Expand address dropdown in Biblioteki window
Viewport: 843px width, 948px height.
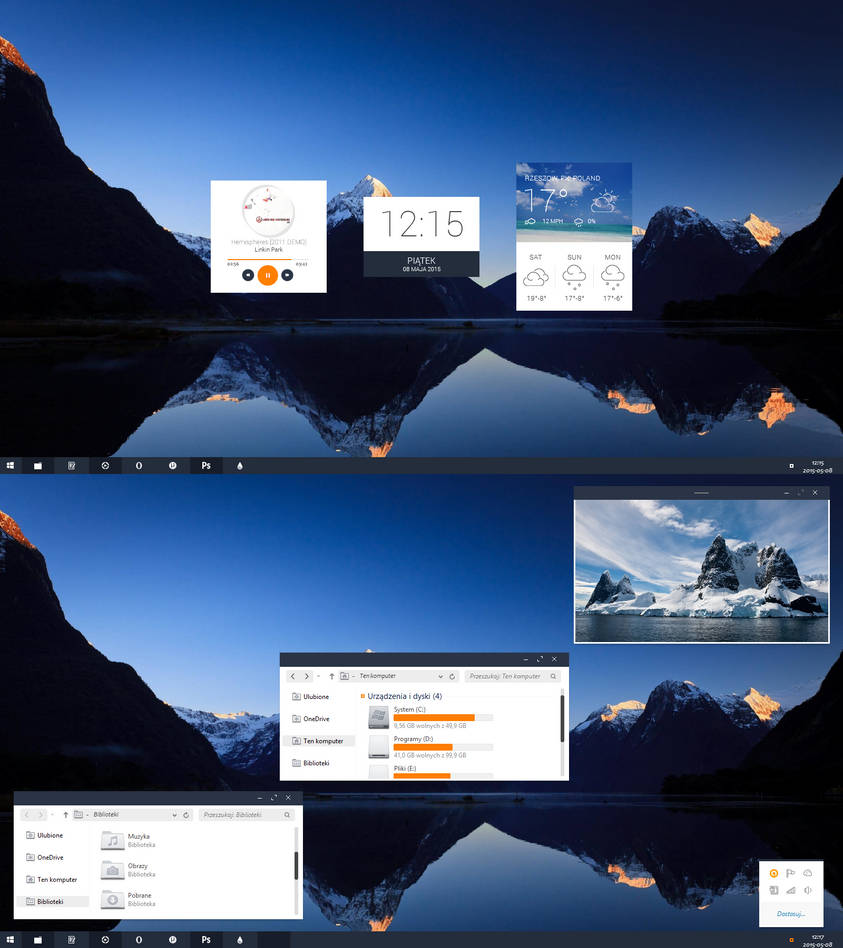(174, 815)
